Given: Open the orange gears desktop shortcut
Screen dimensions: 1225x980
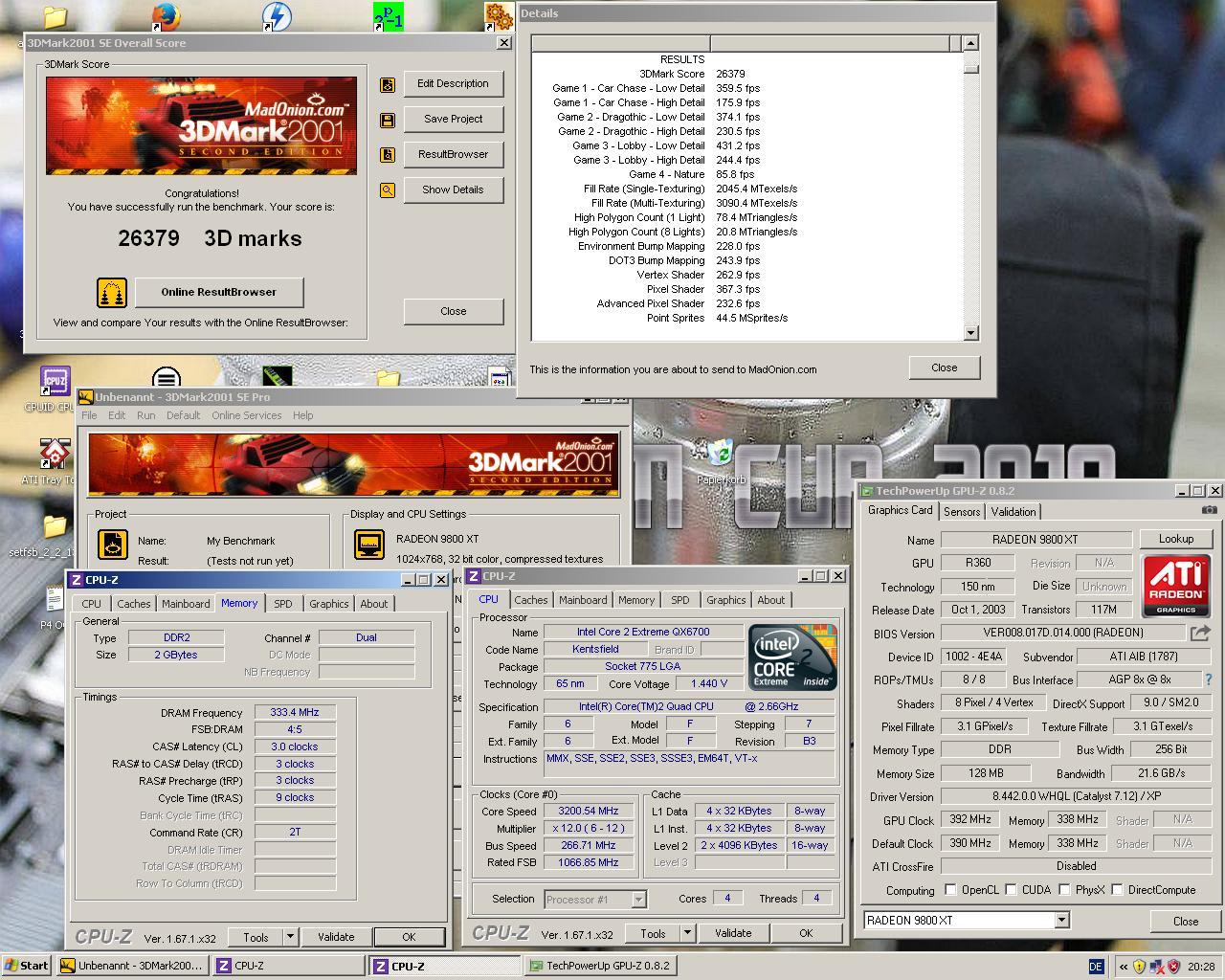Looking at the screenshot, I should pos(499,16).
